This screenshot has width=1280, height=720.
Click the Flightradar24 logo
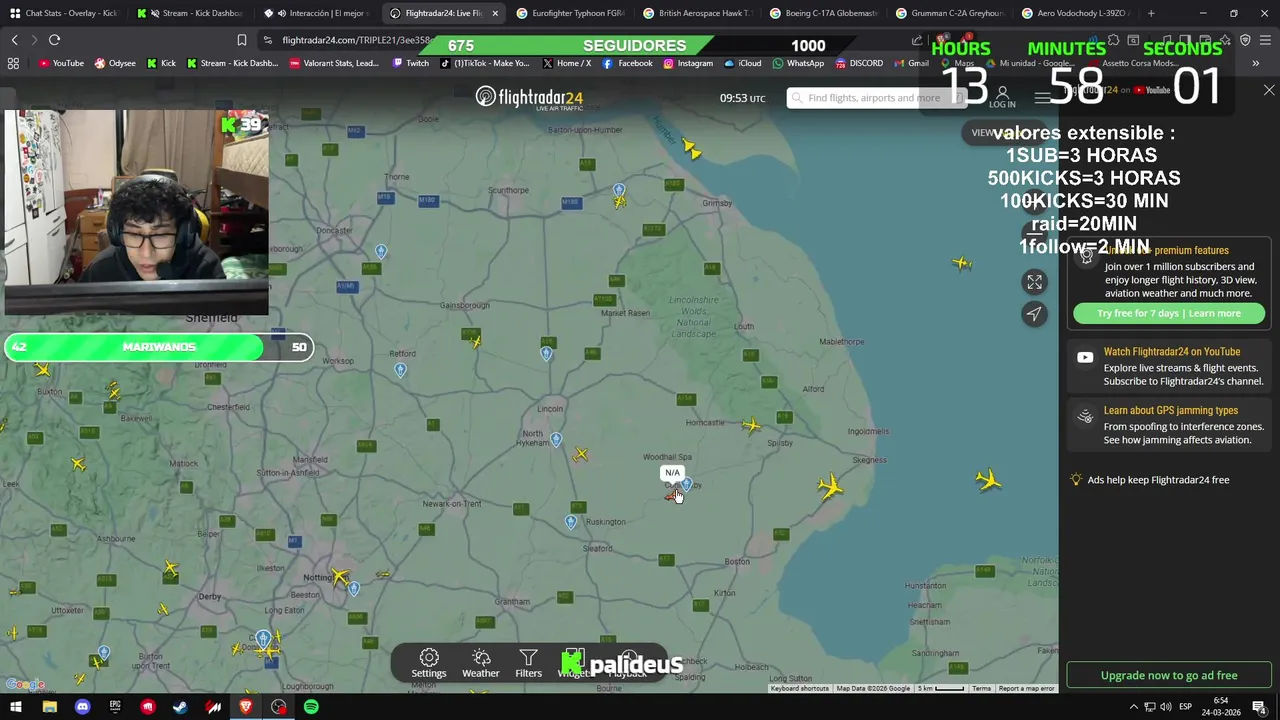(529, 97)
